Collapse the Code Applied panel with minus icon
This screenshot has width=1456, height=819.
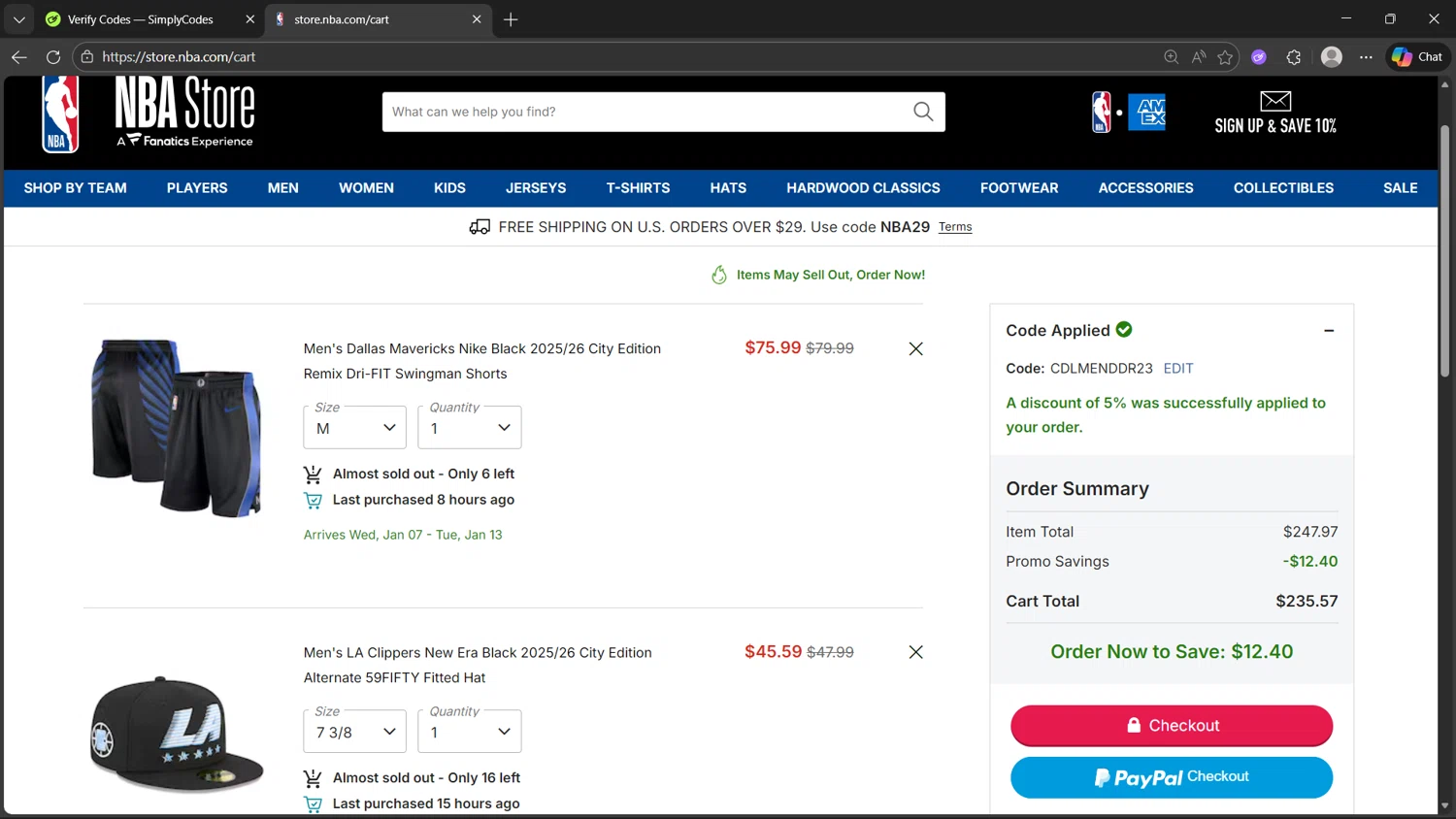tap(1329, 331)
